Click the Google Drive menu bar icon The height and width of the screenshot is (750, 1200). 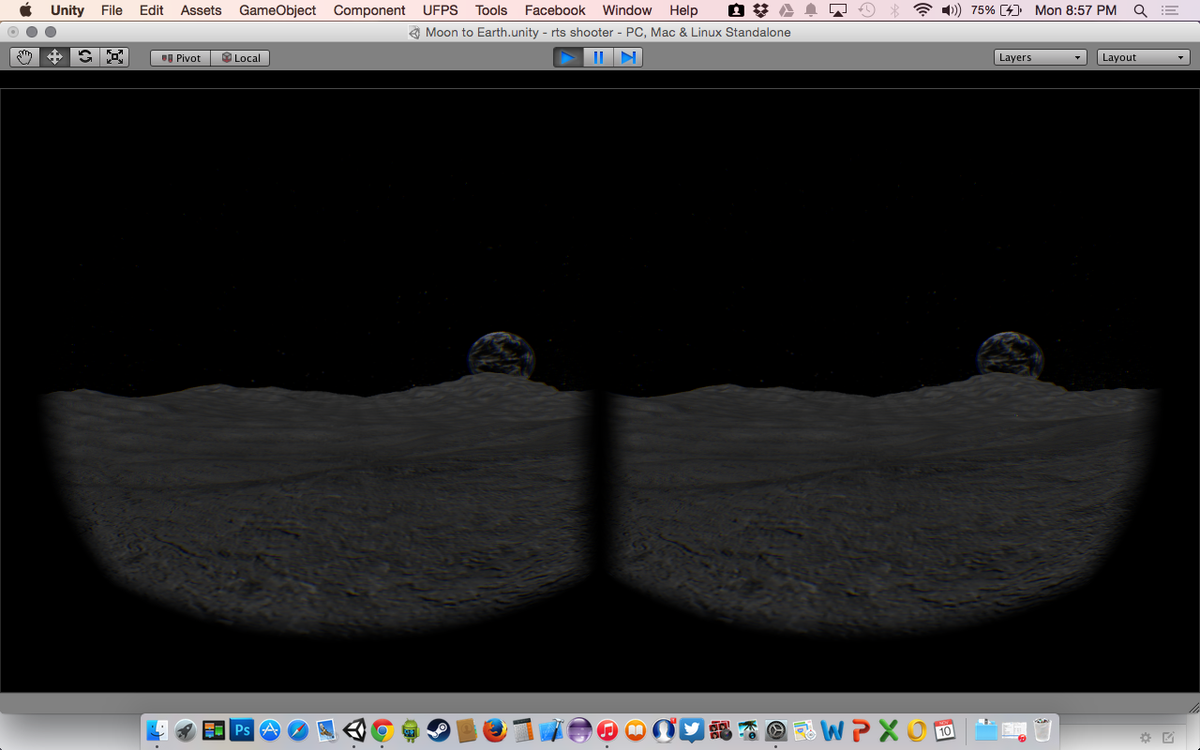pyautogui.click(x=785, y=10)
